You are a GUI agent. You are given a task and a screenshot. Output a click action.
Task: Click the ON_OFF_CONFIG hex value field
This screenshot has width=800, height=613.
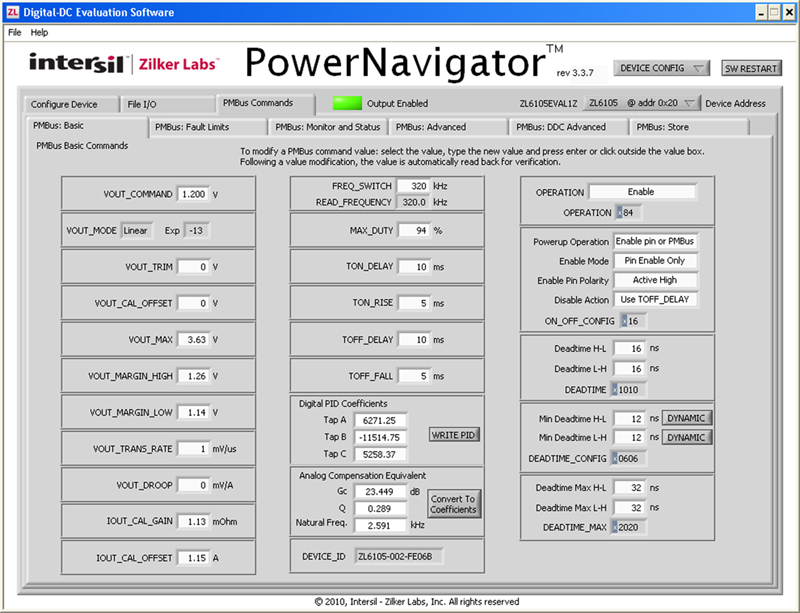click(633, 321)
